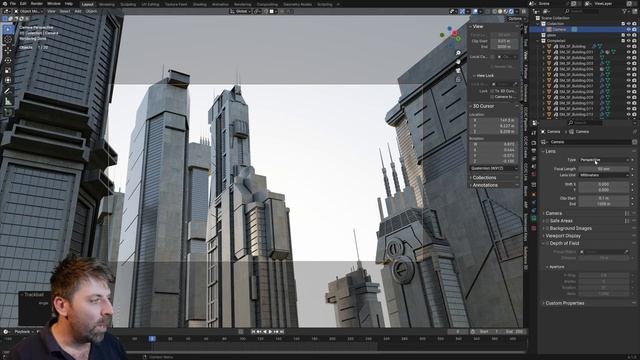Open the lens Type Perspective dropdown
This screenshot has width=640, height=360.
tap(604, 160)
